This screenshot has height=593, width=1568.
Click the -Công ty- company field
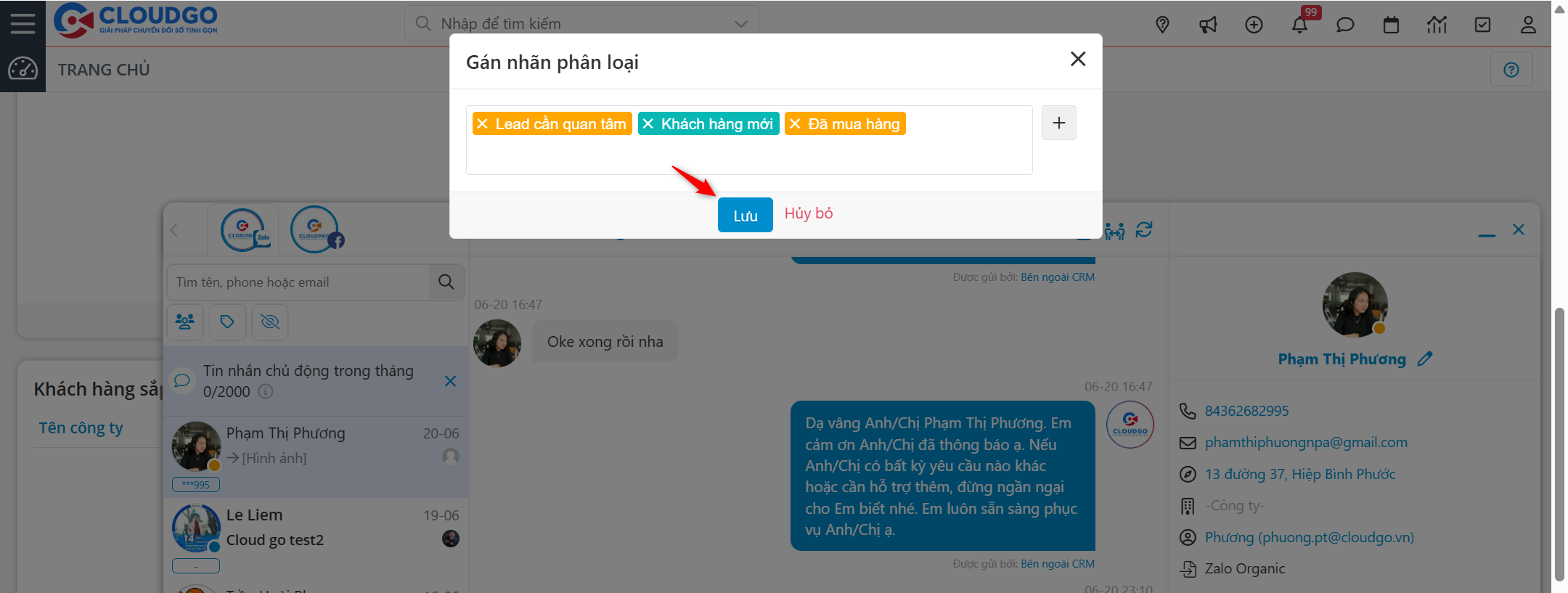(1235, 505)
